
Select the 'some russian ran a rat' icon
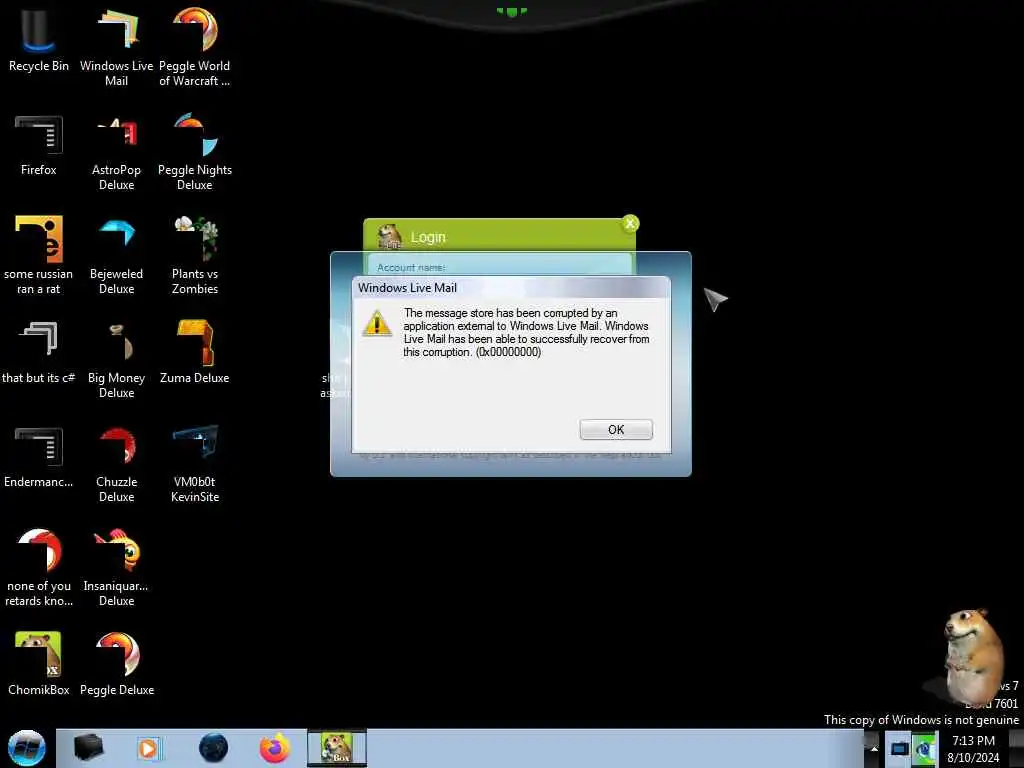(x=39, y=255)
